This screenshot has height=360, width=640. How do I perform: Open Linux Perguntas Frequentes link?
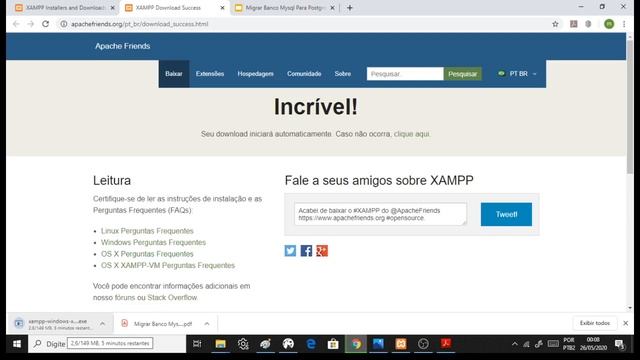pos(147,231)
